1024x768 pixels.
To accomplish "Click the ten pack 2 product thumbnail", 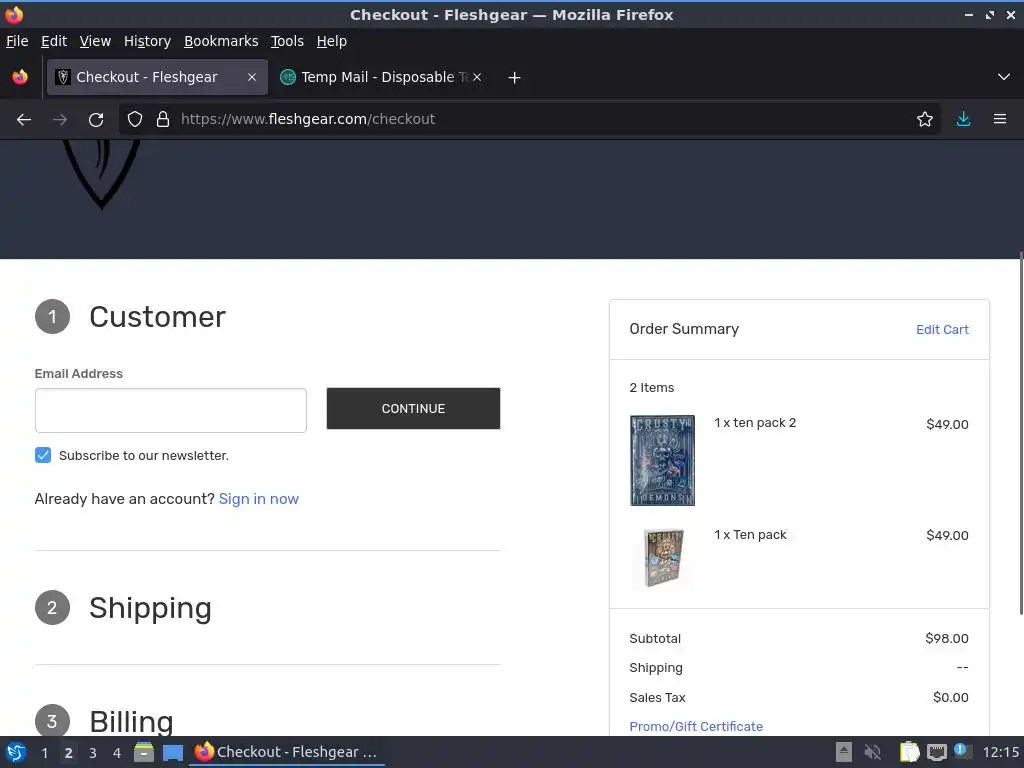I will (x=662, y=460).
